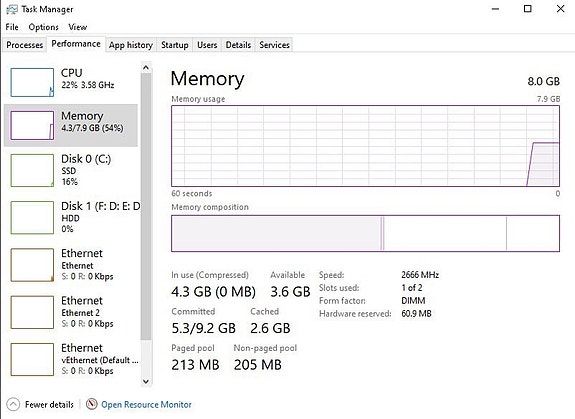Click the Resource Monitor icon at bottom
575x419 pixels.
[x=91, y=404]
